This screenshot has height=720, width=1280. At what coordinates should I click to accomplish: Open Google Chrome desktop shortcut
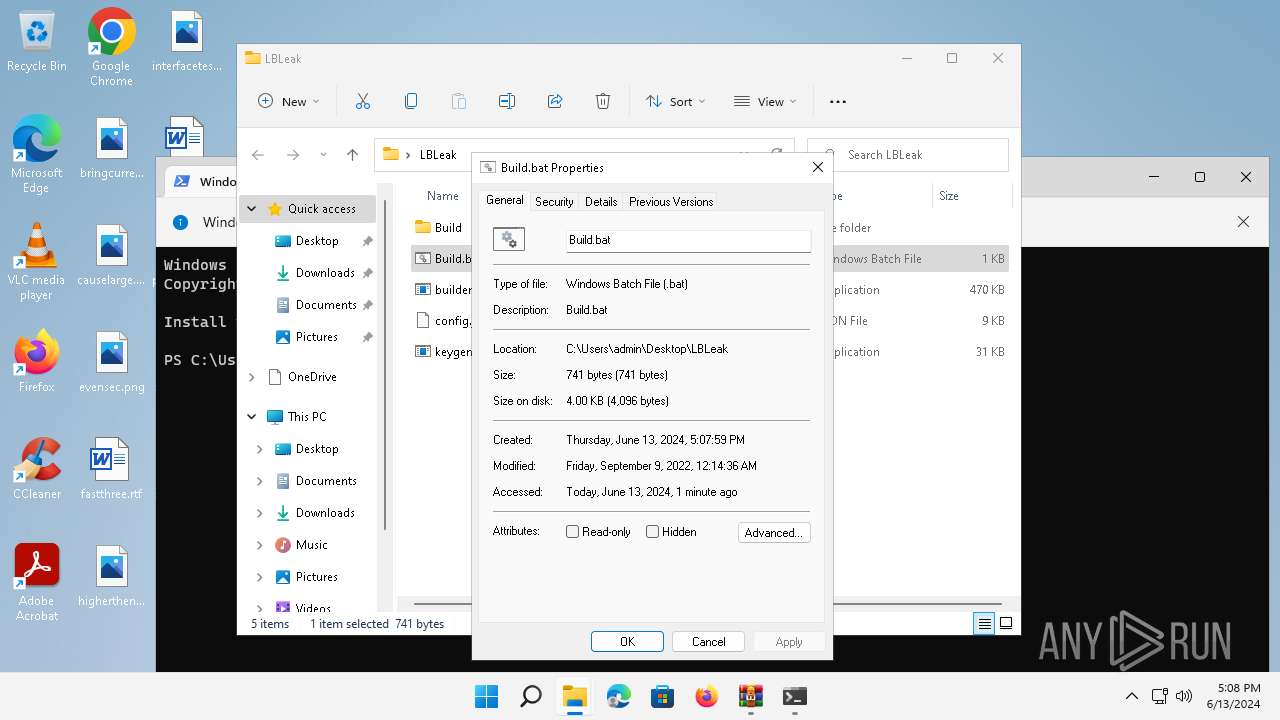111,47
